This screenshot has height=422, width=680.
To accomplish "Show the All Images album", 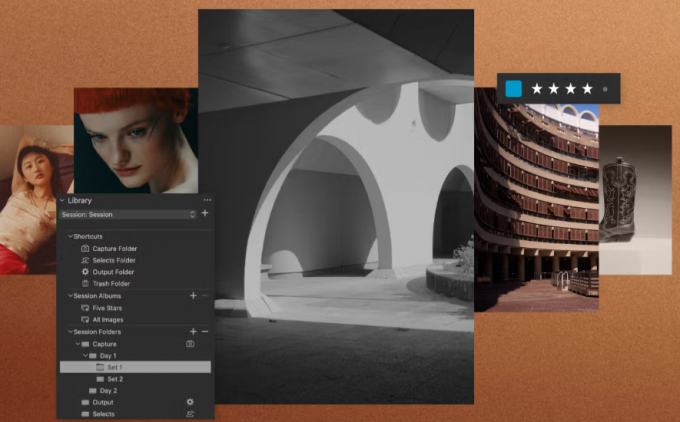I will [106, 320].
